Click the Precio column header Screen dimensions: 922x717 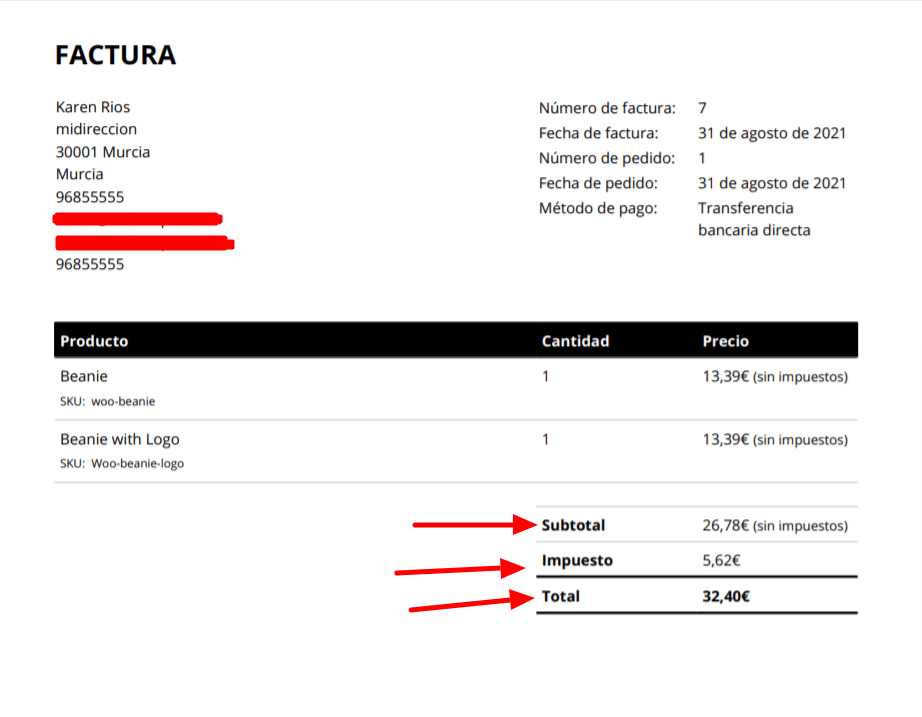(726, 341)
